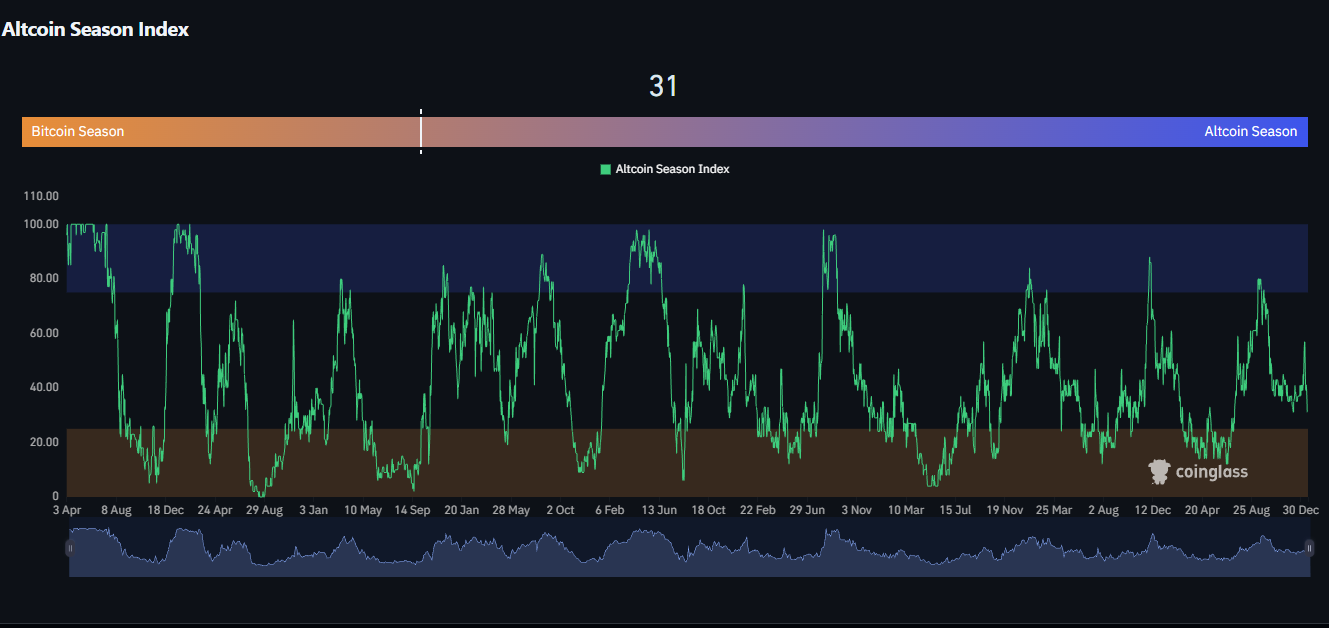Viewport: 1329px width, 628px height.
Task: Click the 29 Jun date axis label
Action: pos(807,510)
